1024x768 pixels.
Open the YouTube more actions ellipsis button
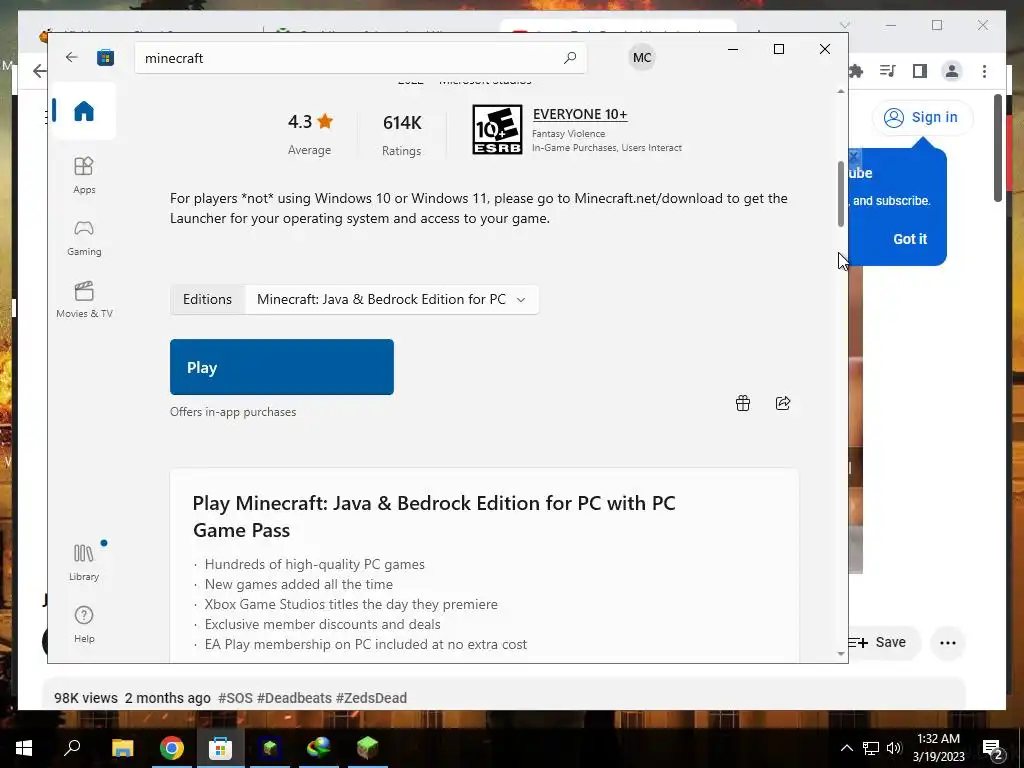pos(948,643)
